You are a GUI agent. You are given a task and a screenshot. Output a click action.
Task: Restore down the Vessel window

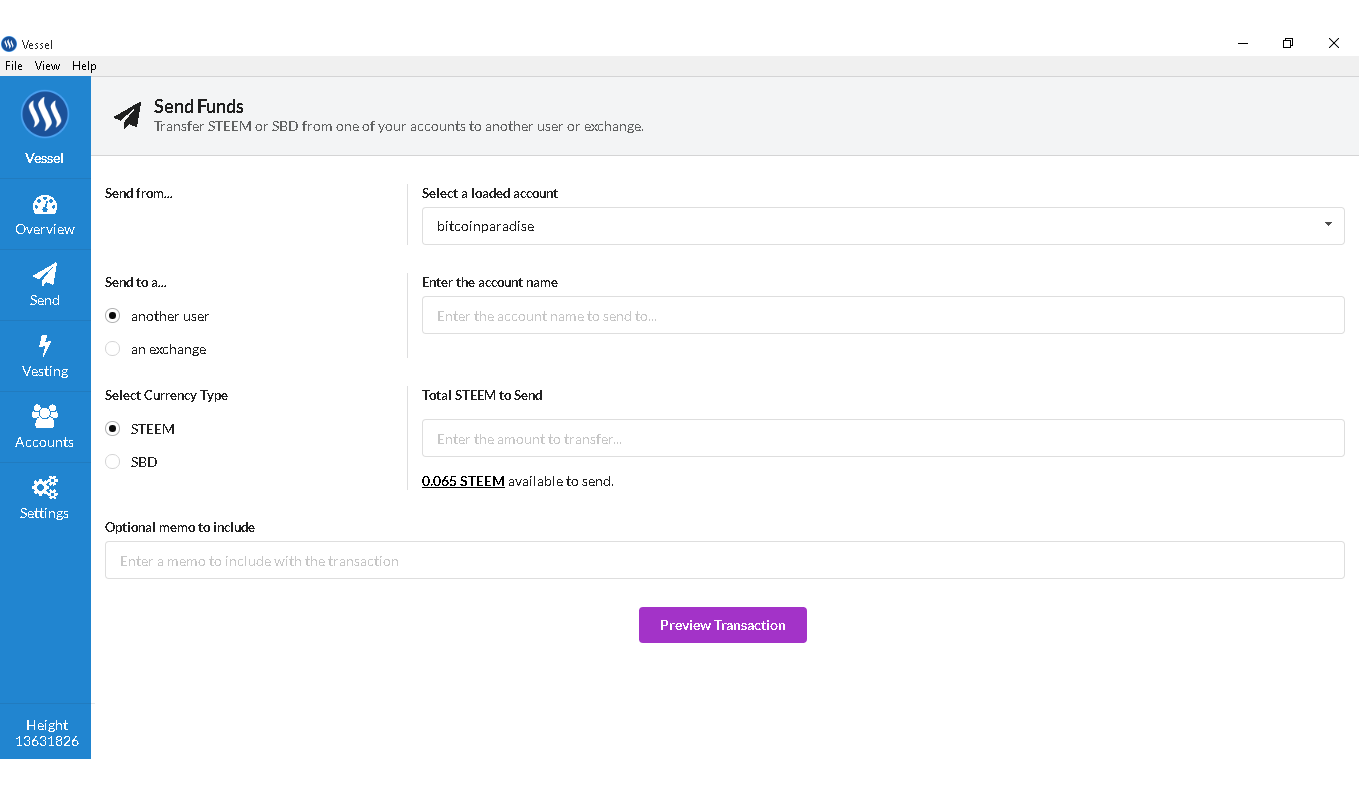[x=1288, y=43]
